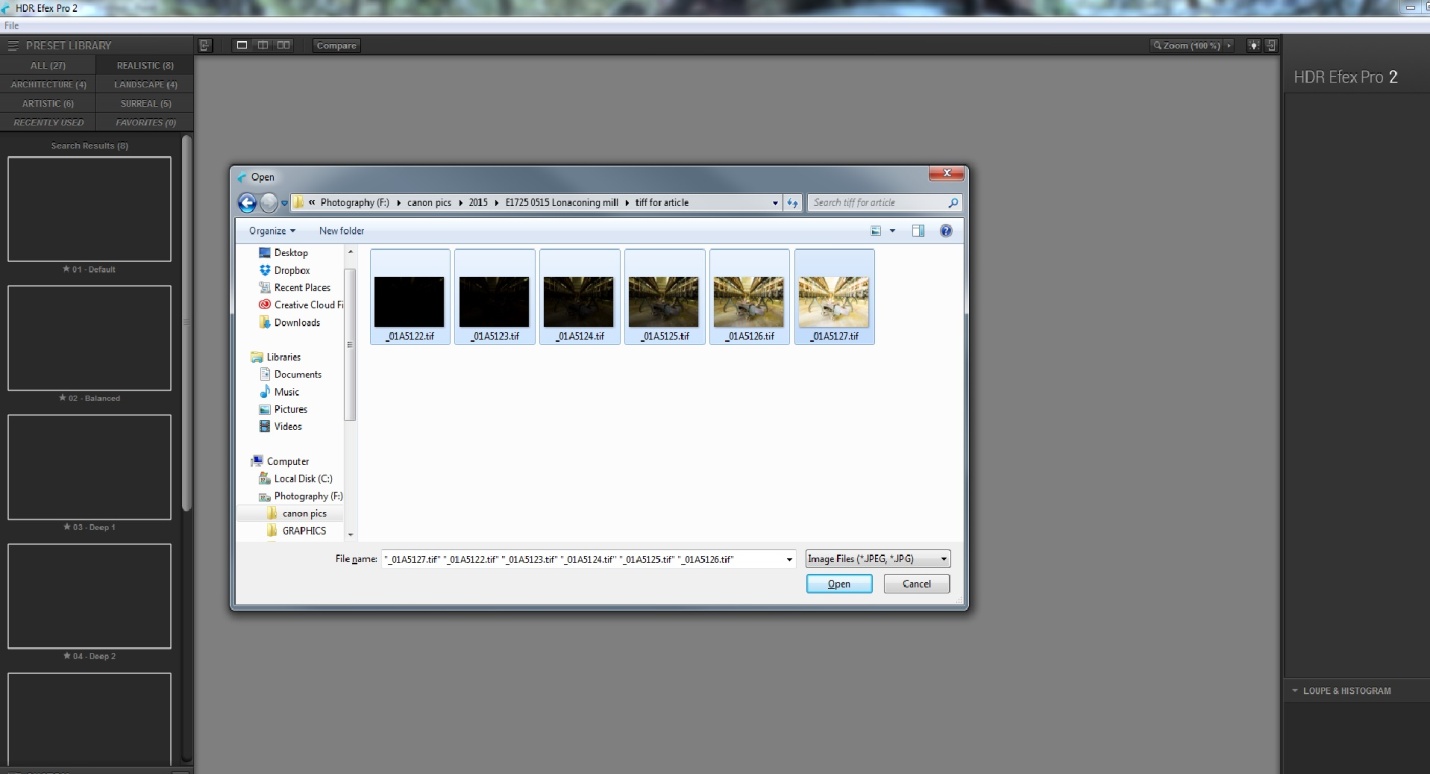Image resolution: width=1430 pixels, height=774 pixels.
Task: Select Creative Cloud Files in navigation pane
Action: pyautogui.click(x=301, y=305)
